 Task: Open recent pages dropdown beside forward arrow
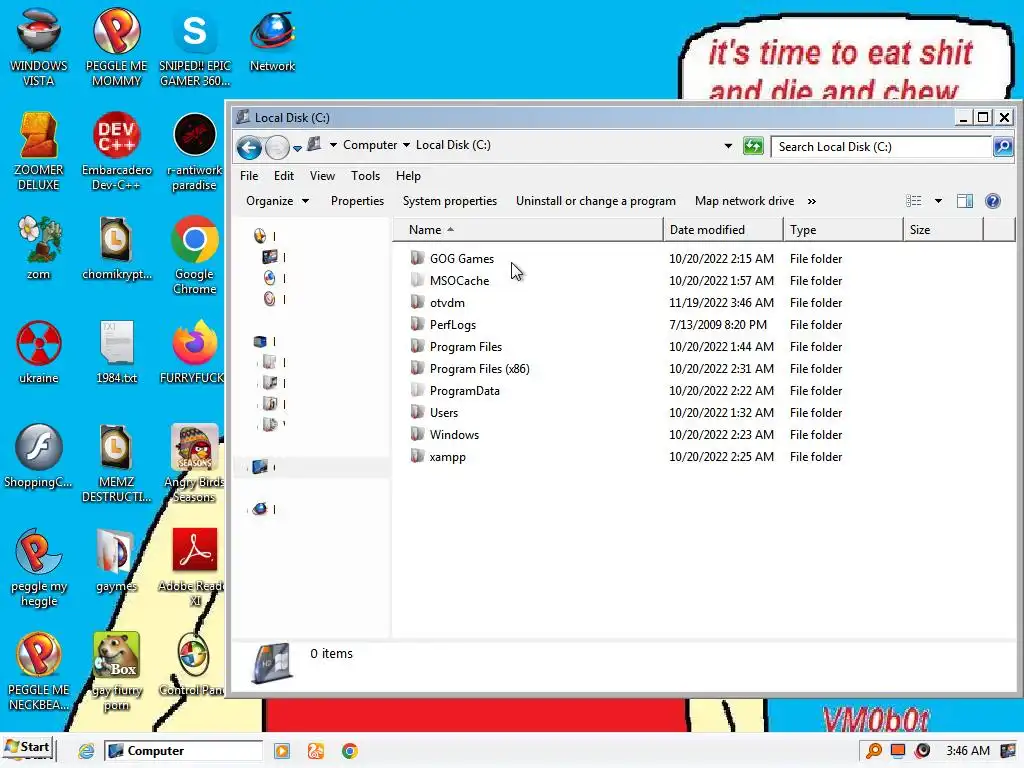[x=297, y=149]
